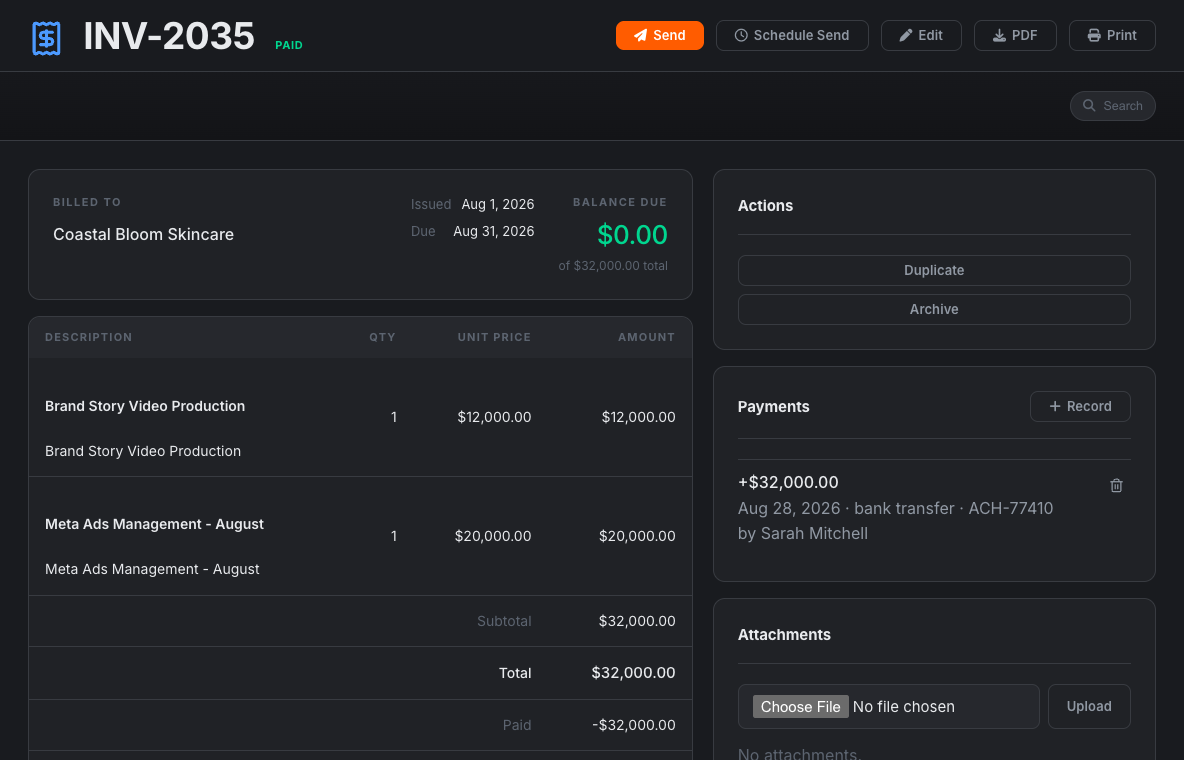This screenshot has height=760, width=1184.
Task: Archive this invoice
Action: click(934, 310)
